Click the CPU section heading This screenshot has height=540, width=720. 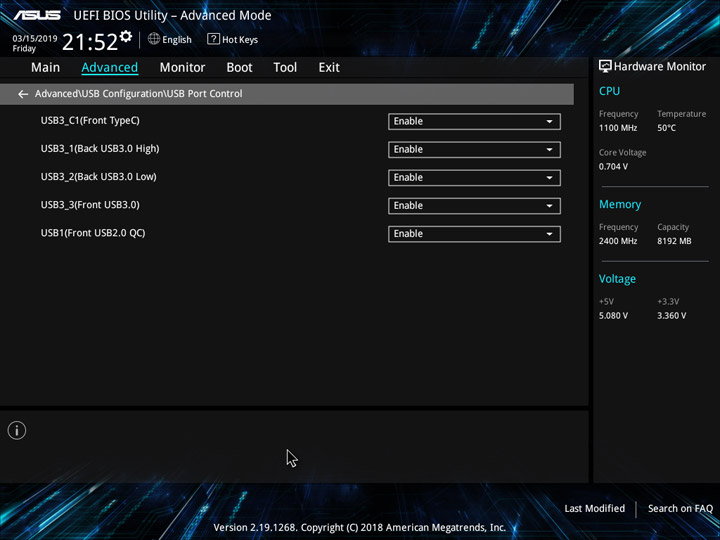(x=609, y=91)
